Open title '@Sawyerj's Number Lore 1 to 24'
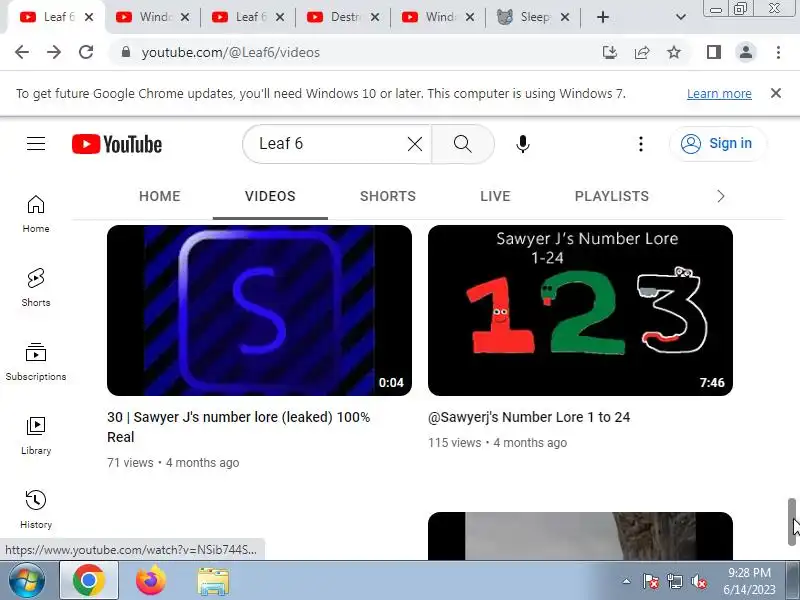 pos(529,417)
